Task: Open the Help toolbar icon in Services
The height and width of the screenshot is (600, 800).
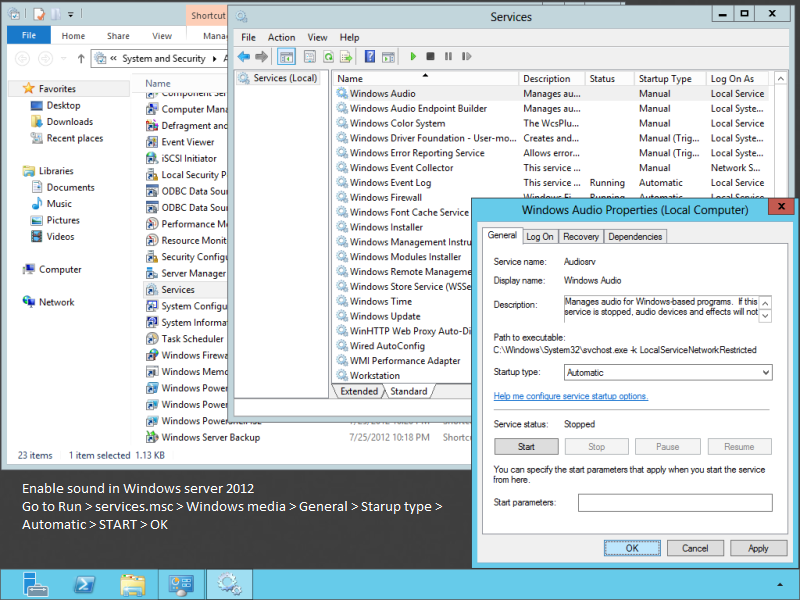Action: click(370, 57)
